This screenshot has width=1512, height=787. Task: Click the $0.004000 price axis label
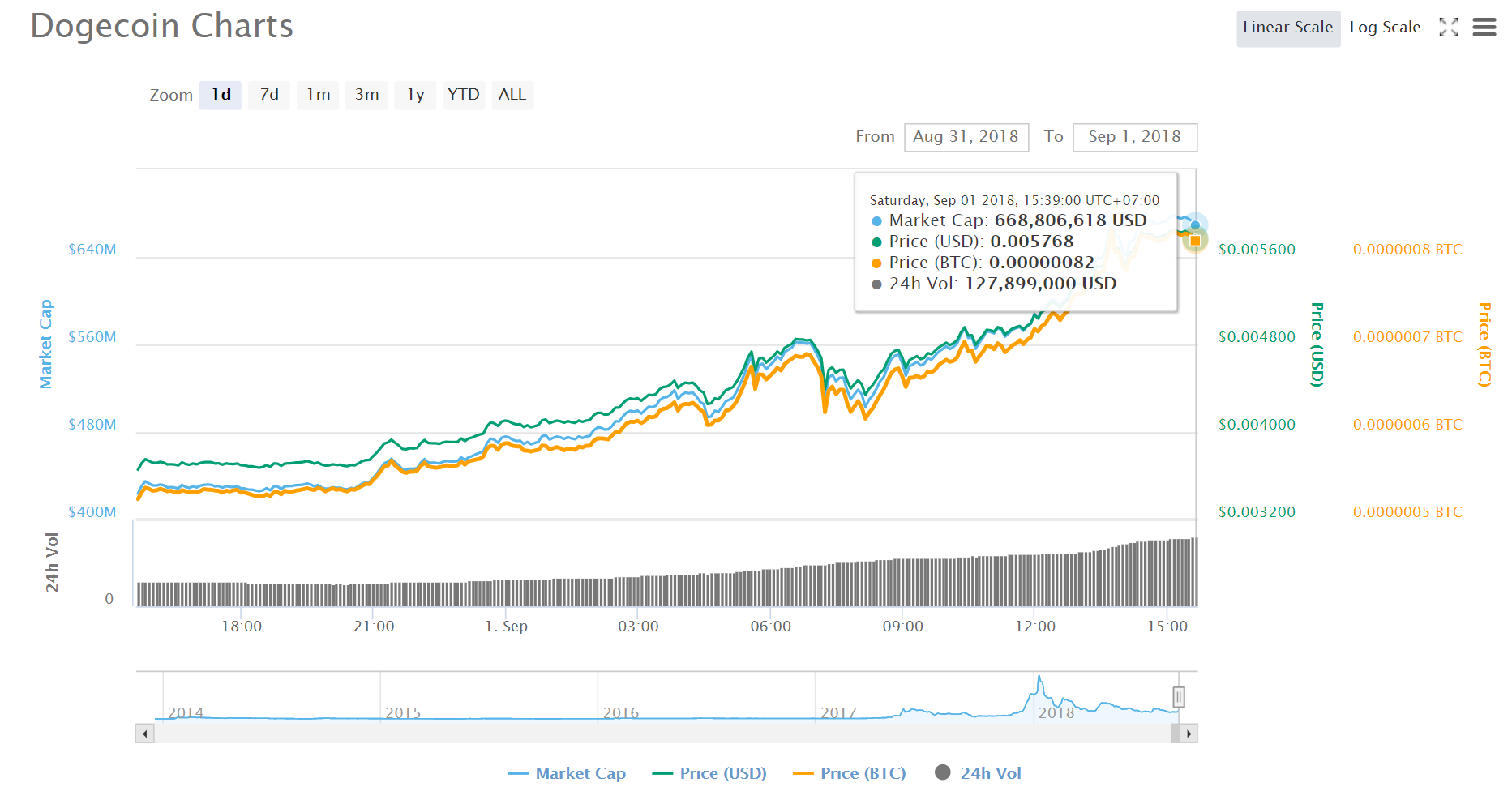click(x=1257, y=425)
